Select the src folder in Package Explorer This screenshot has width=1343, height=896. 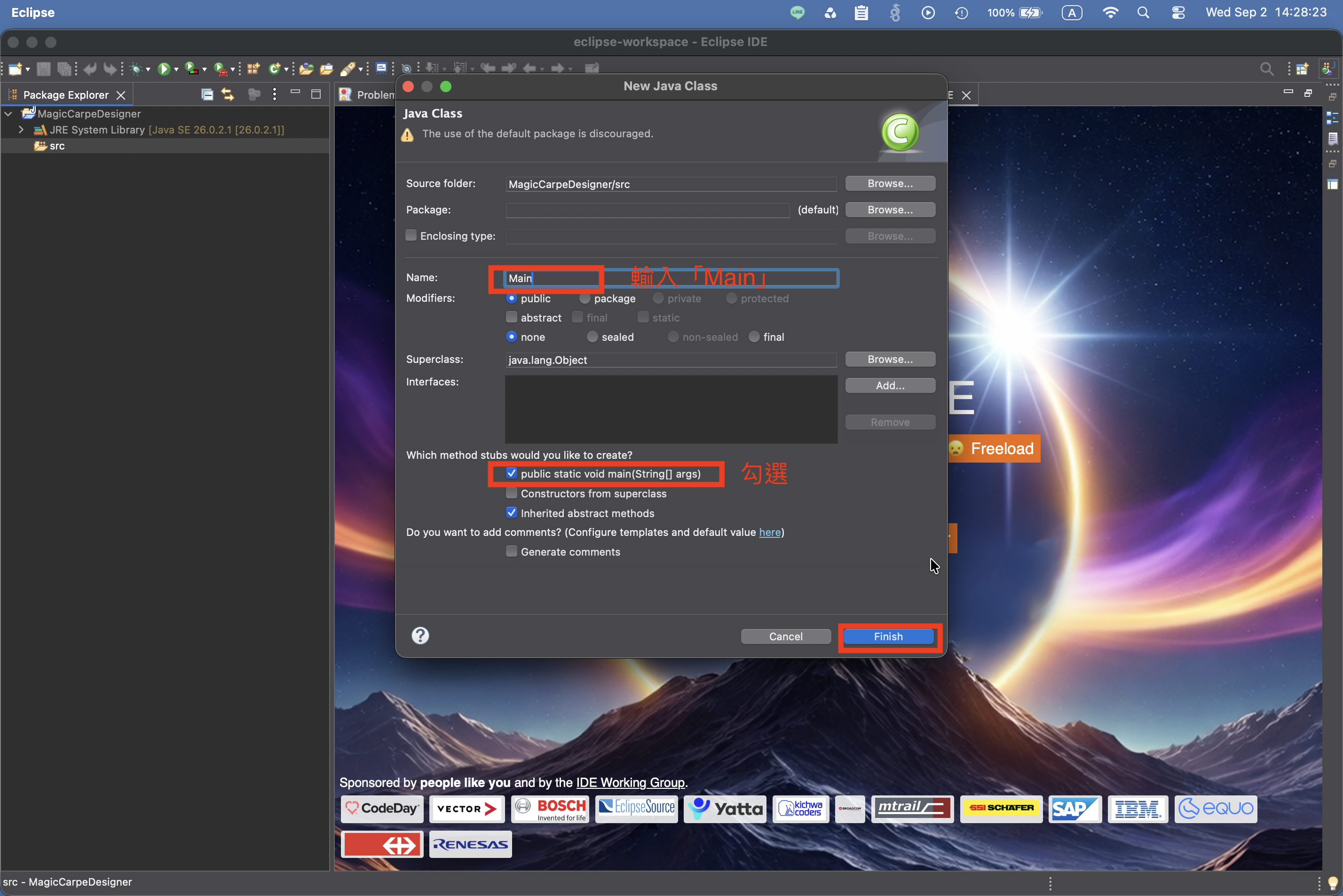(57, 146)
